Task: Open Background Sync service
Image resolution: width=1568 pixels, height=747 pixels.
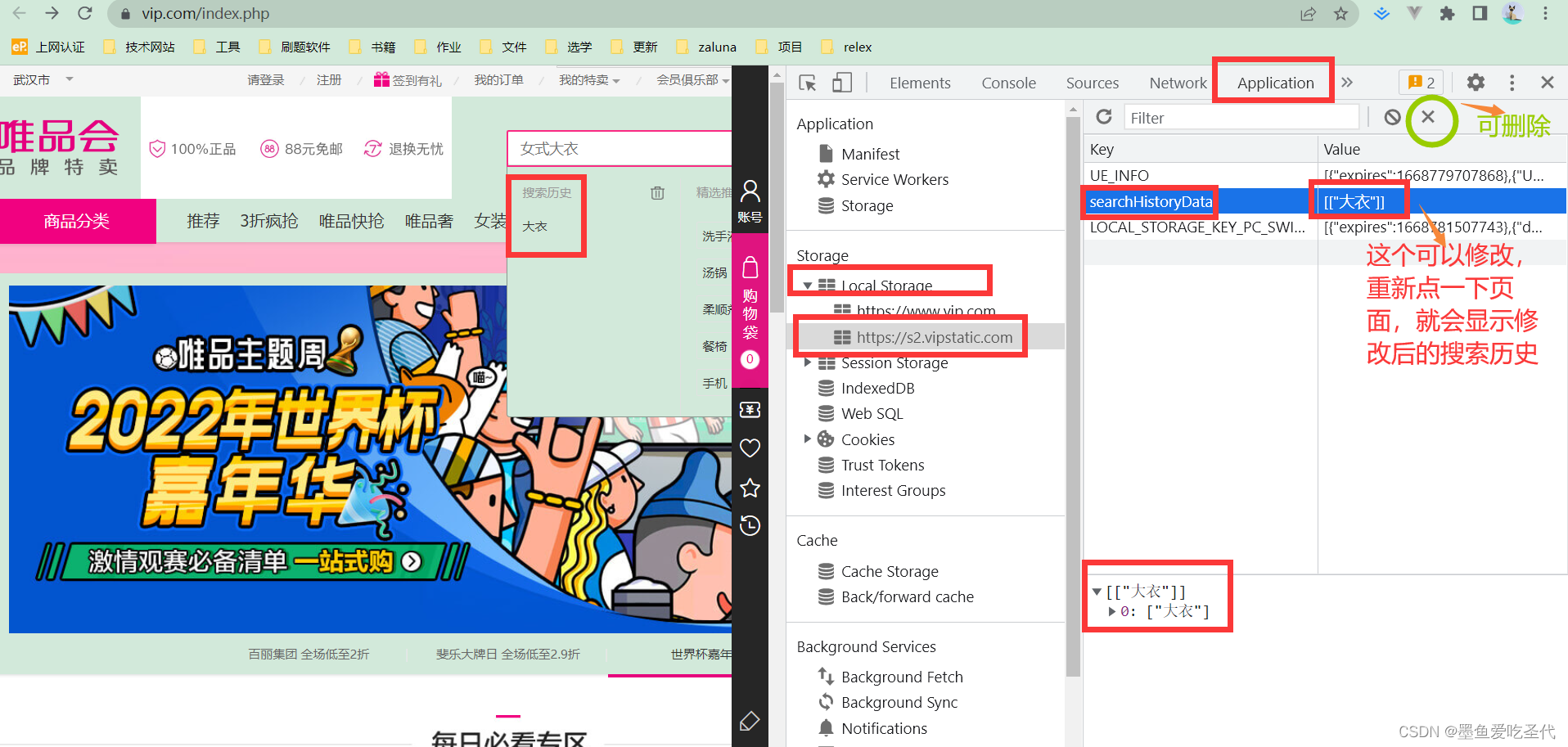Action: click(x=899, y=702)
